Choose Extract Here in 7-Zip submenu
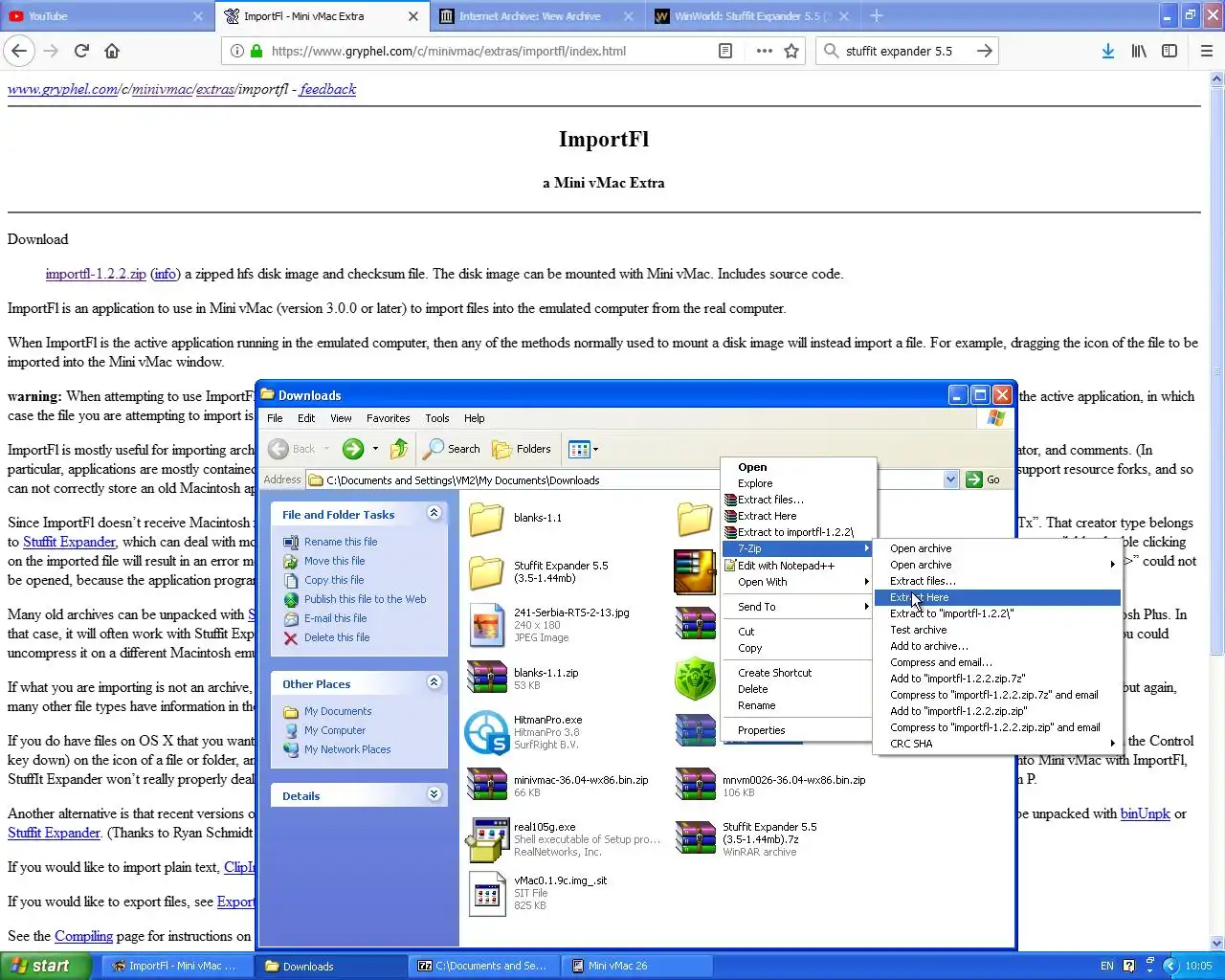Screen dimensions: 1225x980 tap(997, 597)
